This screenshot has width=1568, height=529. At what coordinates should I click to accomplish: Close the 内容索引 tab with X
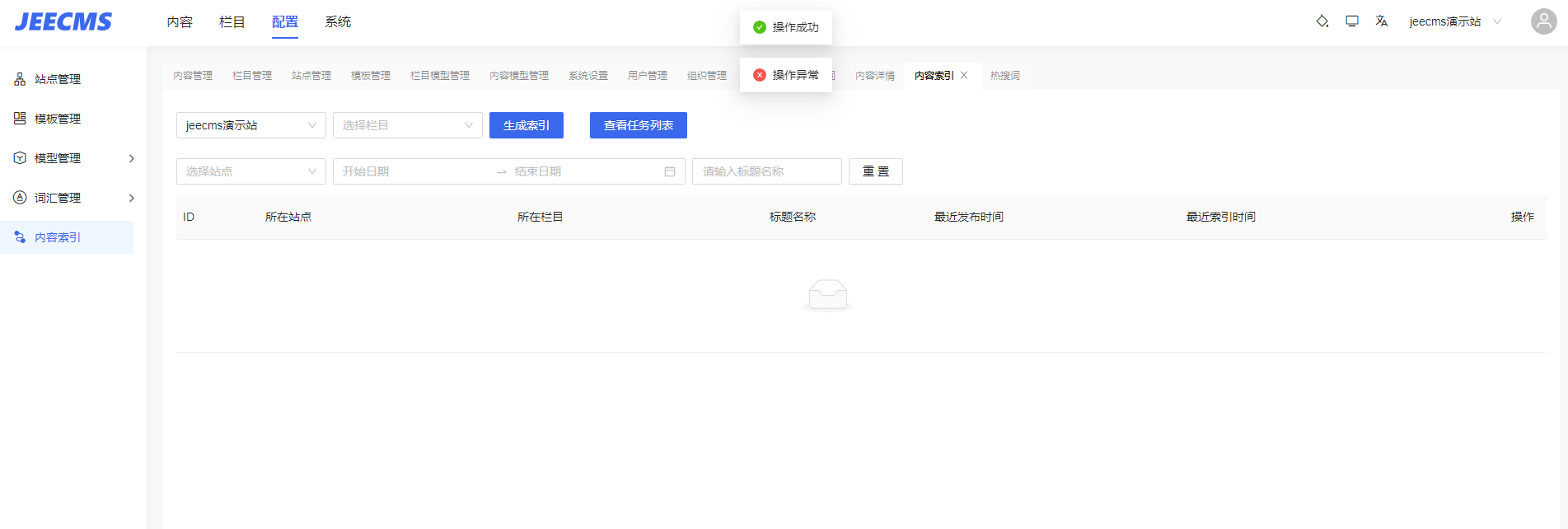(x=964, y=75)
